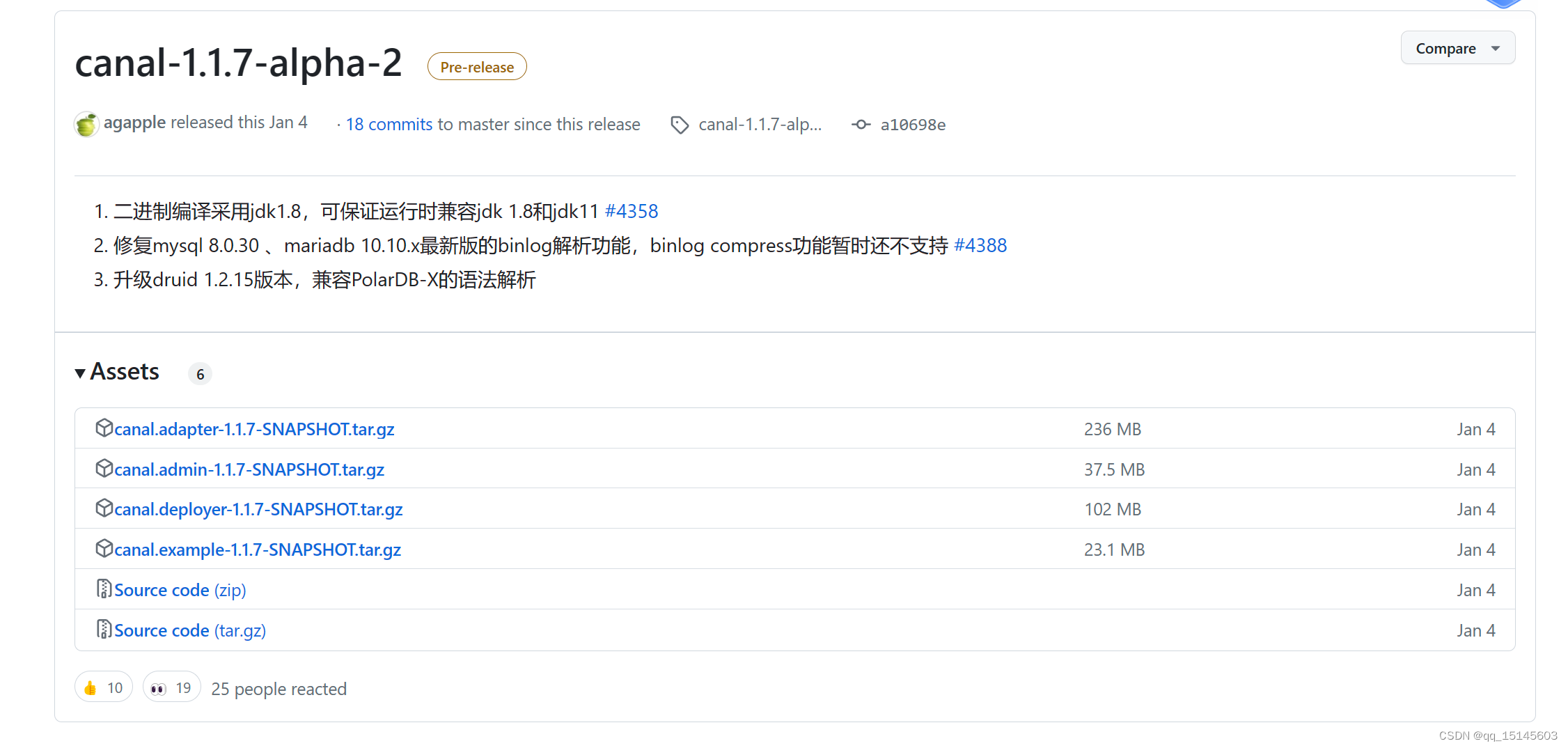
Task: Open the 18 commits link
Action: click(389, 124)
